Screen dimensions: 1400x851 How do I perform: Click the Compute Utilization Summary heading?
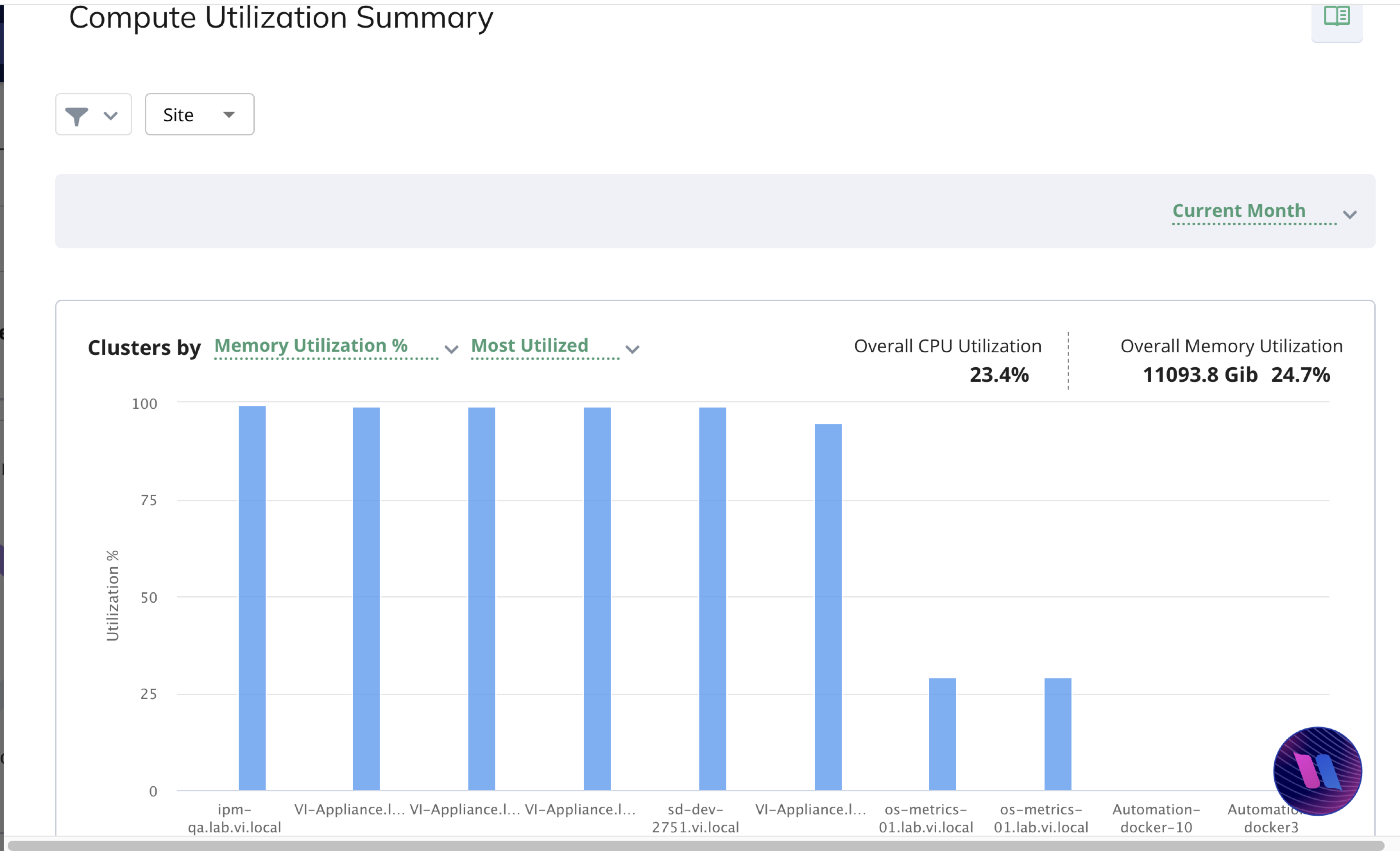pyautogui.click(x=281, y=18)
